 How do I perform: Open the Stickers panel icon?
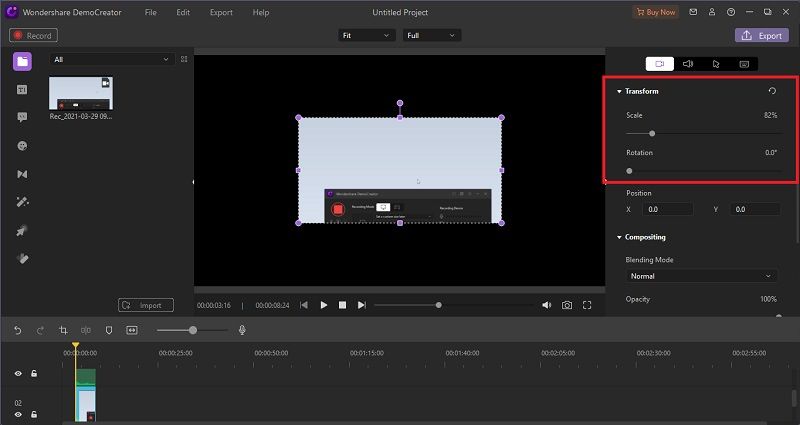22,146
